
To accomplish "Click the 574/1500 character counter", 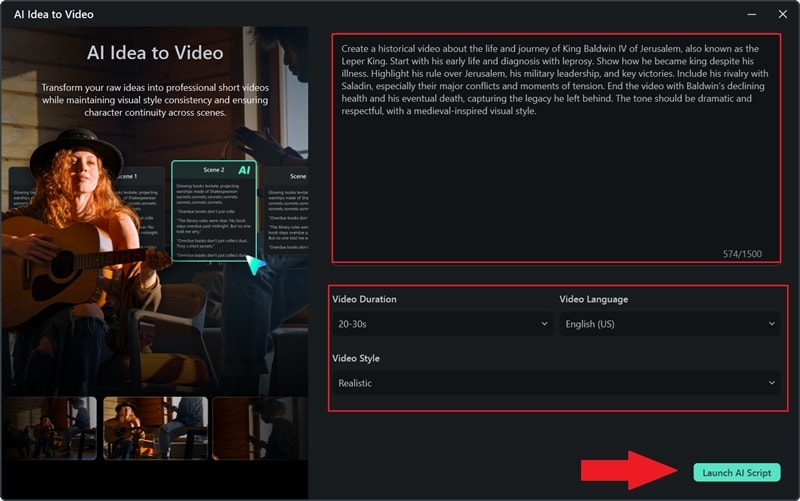I will click(x=742, y=254).
